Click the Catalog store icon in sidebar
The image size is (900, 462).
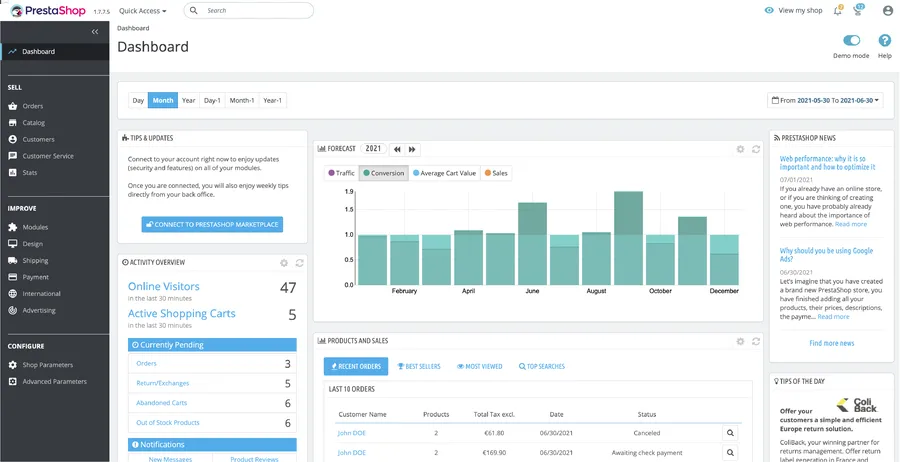point(13,123)
